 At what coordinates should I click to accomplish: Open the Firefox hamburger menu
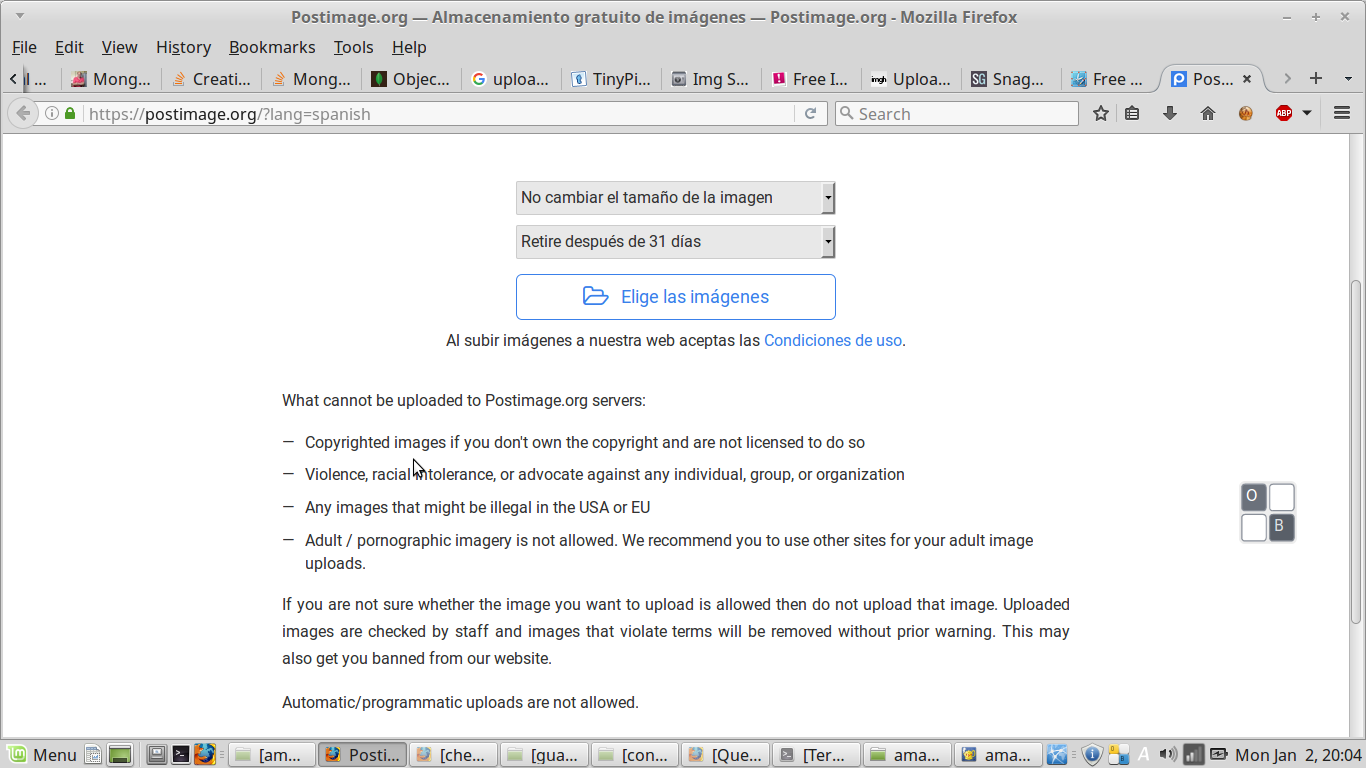pos(1342,114)
